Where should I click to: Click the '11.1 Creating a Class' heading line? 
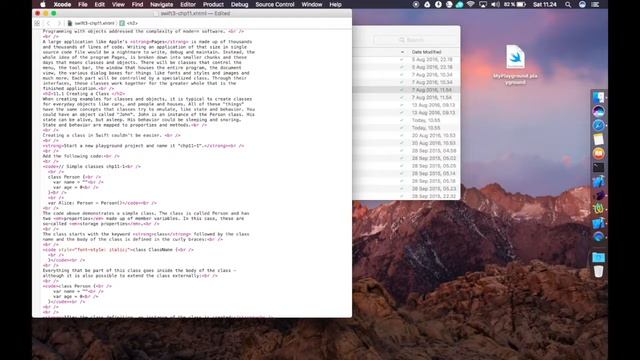(84, 93)
